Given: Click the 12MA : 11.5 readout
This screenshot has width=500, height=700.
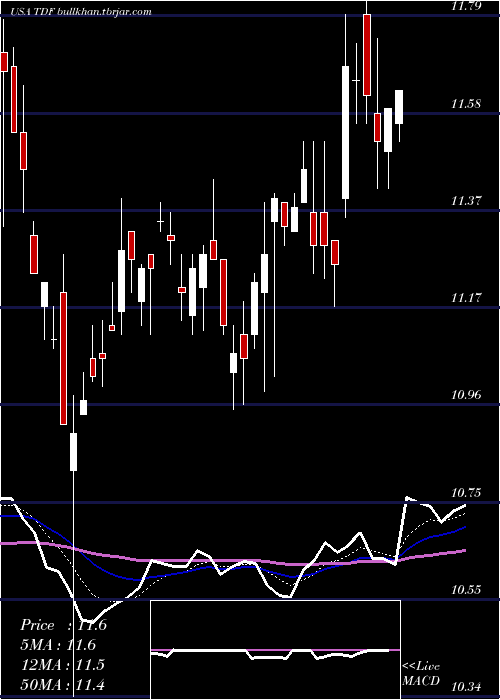Looking at the screenshot, I should point(63,664).
